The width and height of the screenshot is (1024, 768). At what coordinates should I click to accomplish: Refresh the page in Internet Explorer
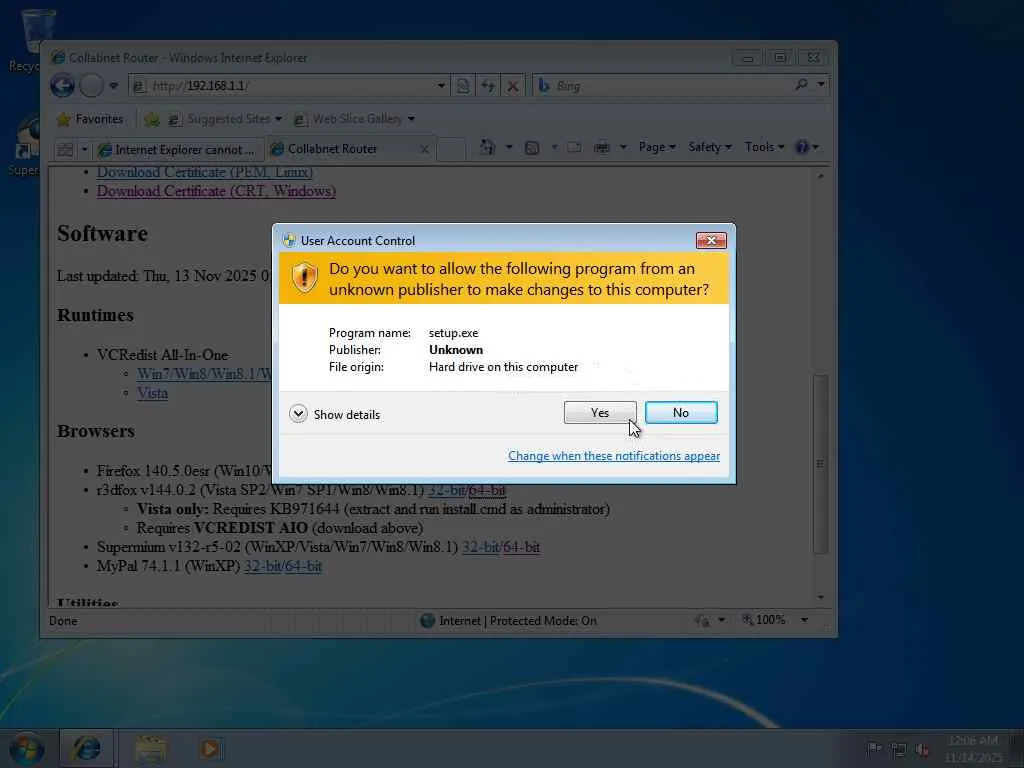tap(488, 86)
